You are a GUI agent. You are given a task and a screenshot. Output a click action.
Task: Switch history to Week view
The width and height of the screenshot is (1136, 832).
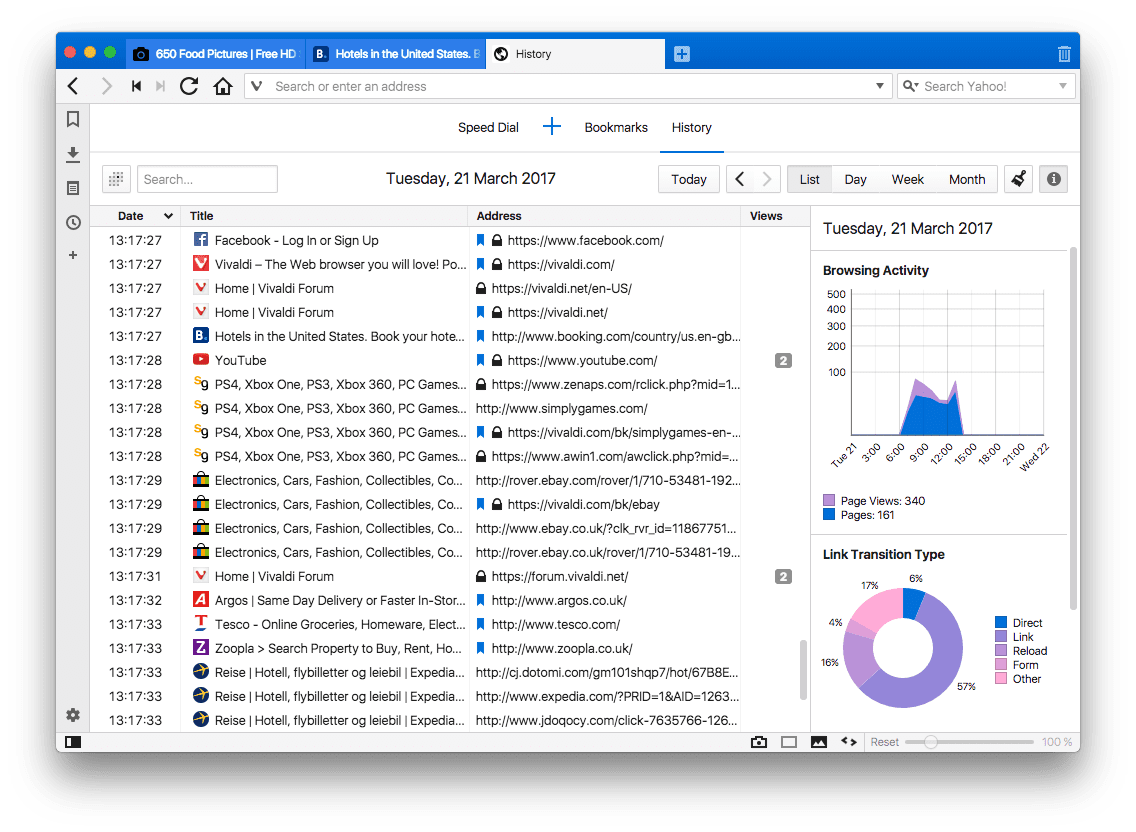(908, 179)
